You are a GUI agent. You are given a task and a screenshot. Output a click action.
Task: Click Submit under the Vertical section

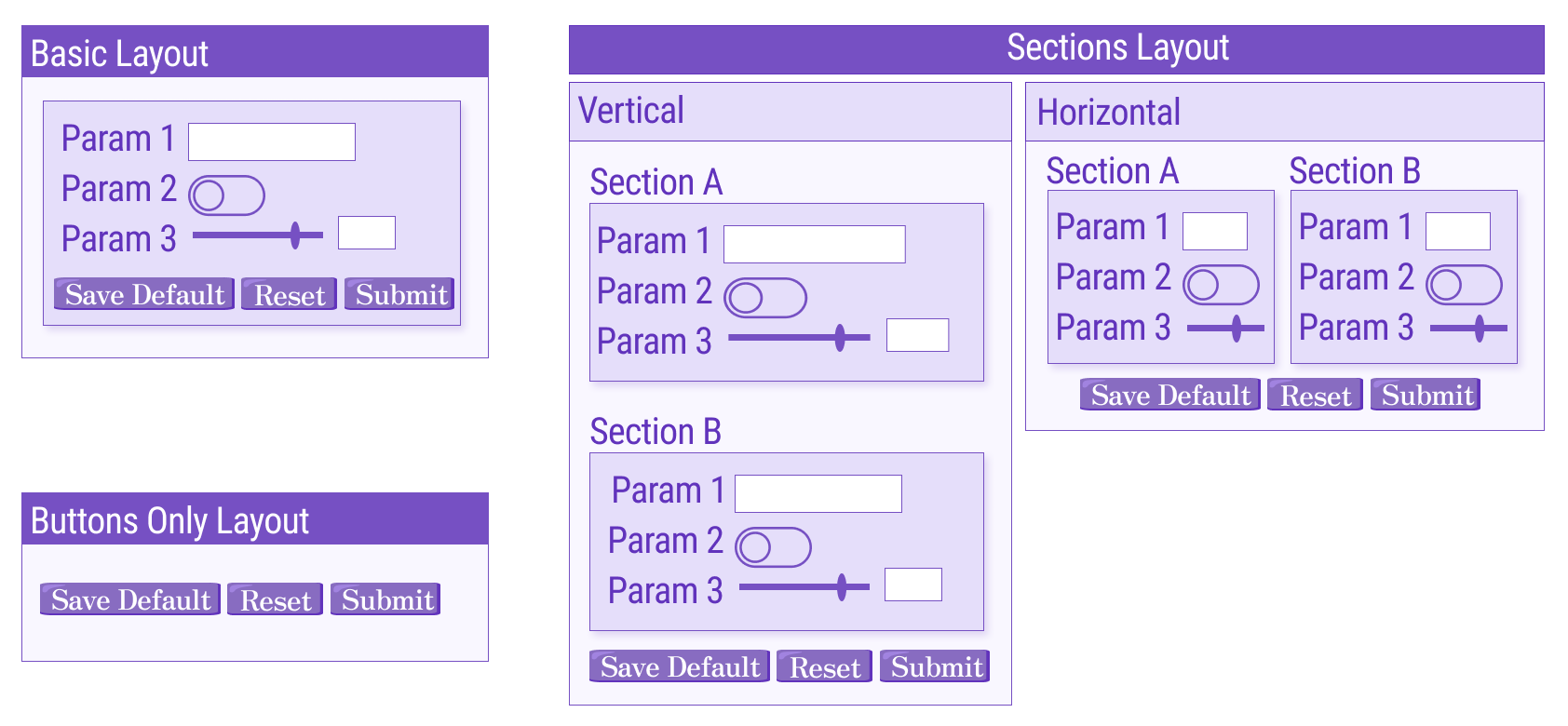(934, 665)
